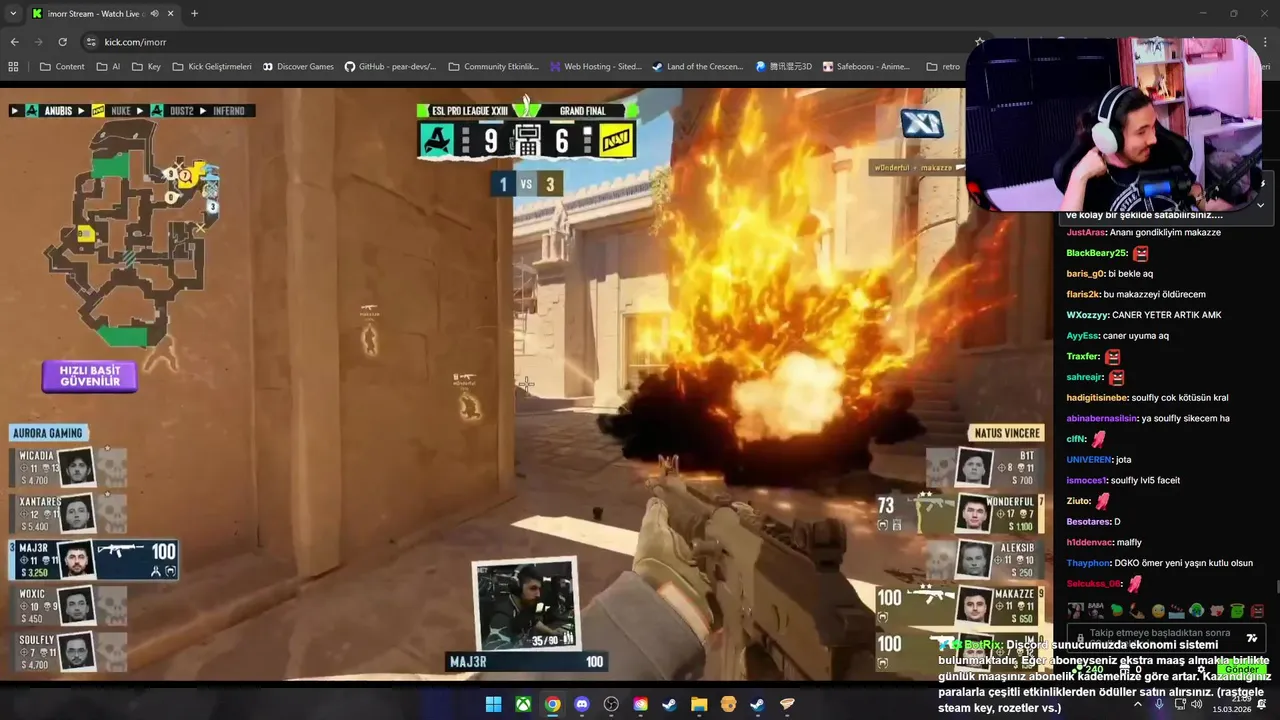Expand the chevron below the webcam overlay

click(x=1260, y=205)
